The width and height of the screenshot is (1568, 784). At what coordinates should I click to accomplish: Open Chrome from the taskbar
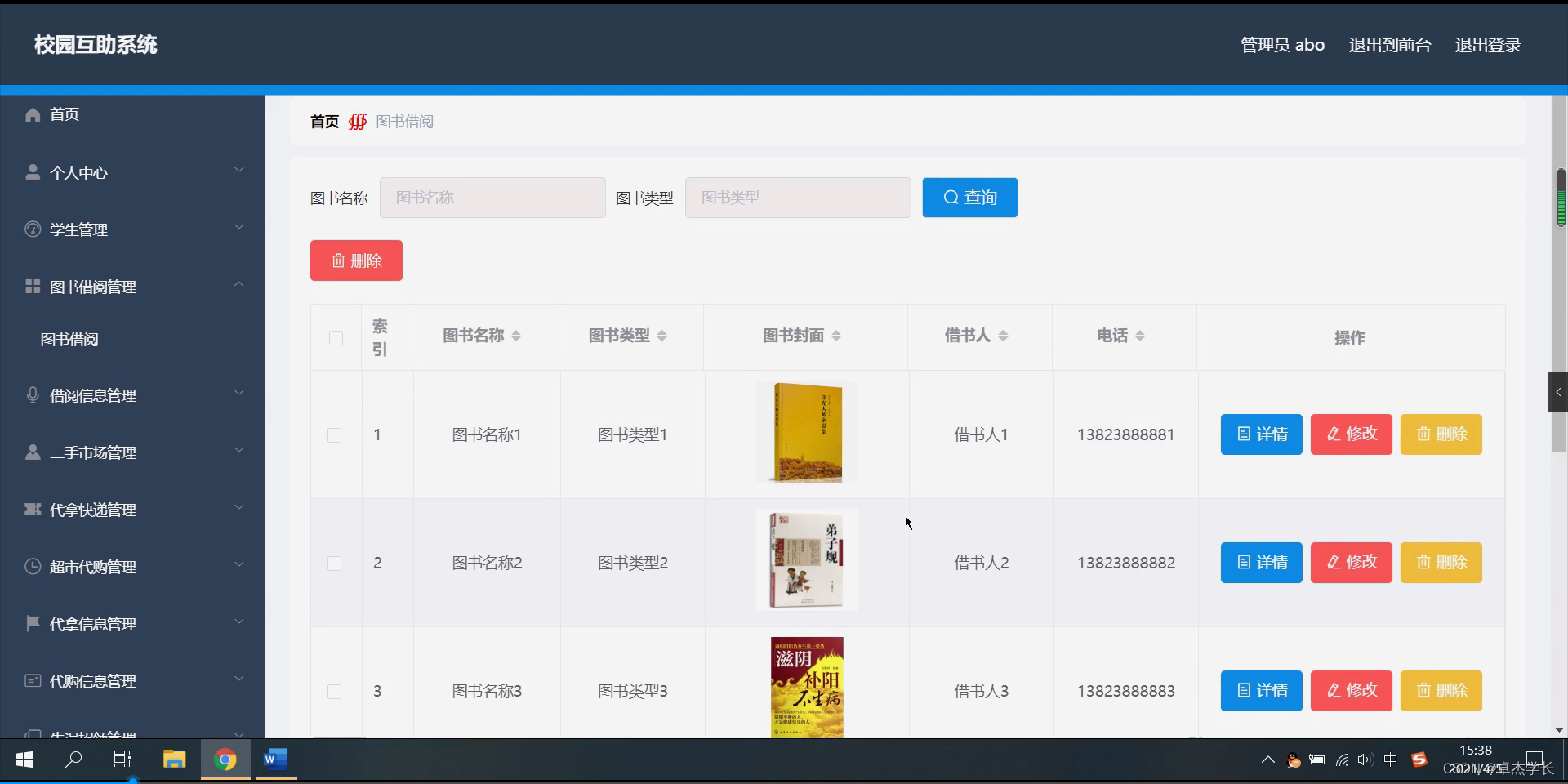click(225, 759)
